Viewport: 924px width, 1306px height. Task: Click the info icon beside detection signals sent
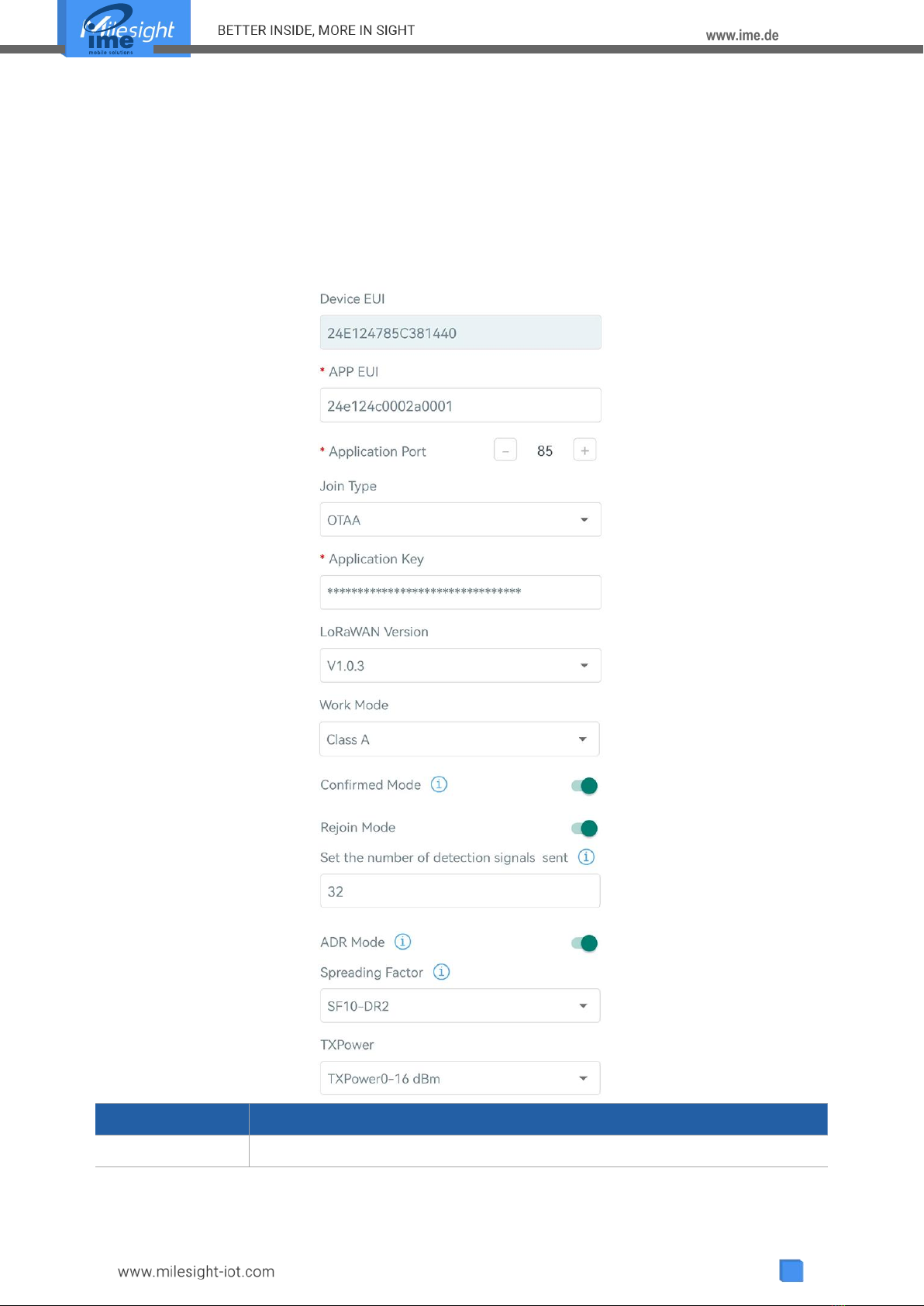click(x=587, y=857)
